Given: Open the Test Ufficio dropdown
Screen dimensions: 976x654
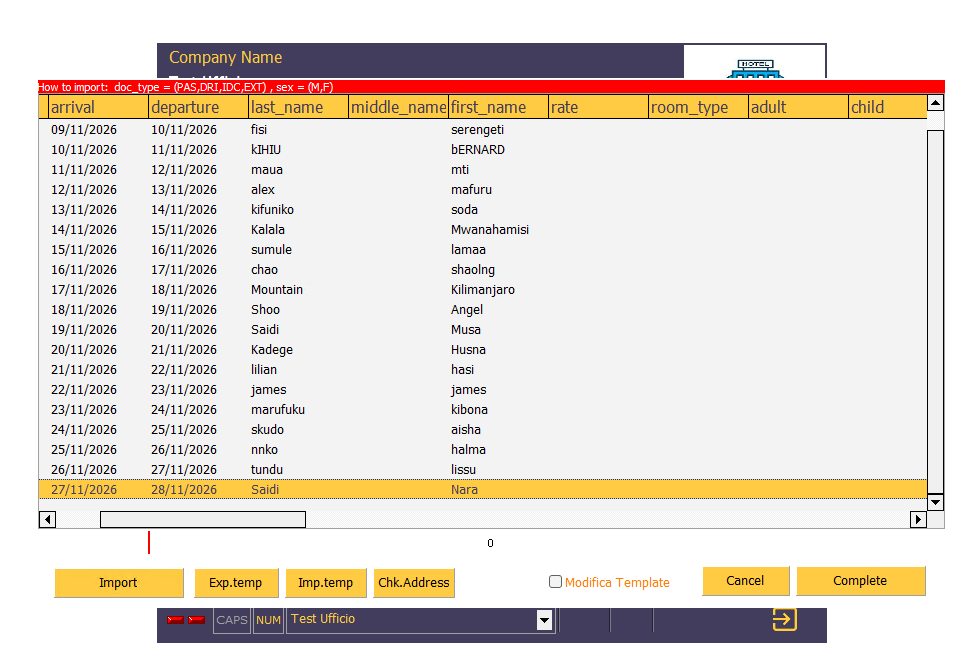Looking at the screenshot, I should tap(544, 620).
